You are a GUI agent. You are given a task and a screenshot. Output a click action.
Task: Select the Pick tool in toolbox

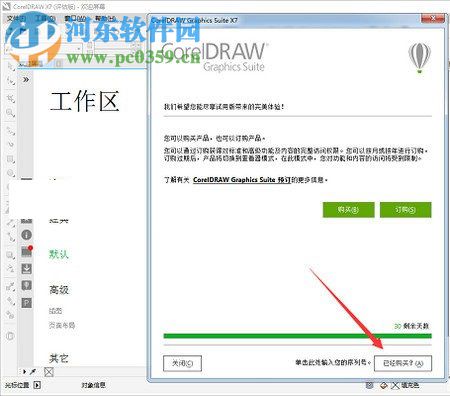[11, 66]
